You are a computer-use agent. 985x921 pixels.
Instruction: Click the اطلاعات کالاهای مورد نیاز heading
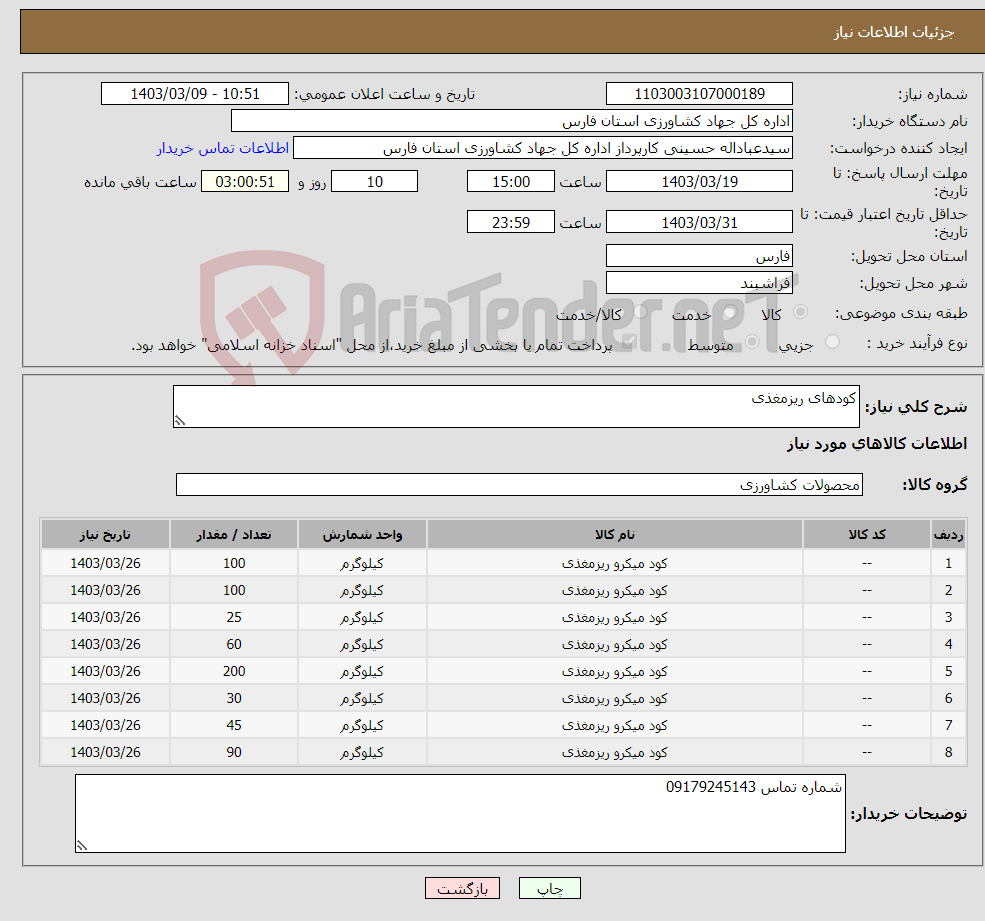click(876, 444)
